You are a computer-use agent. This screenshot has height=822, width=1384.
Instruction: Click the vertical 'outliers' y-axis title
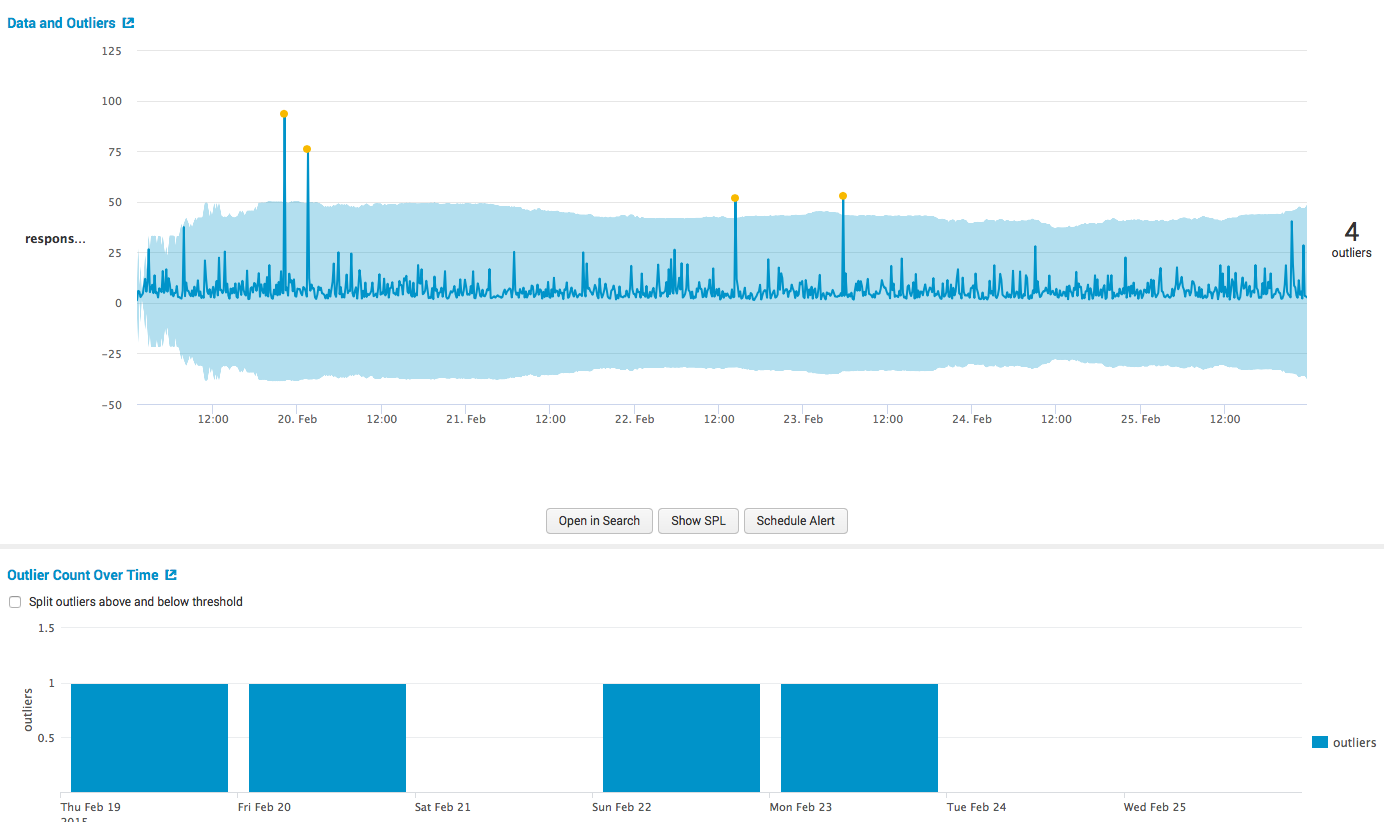pos(28,709)
